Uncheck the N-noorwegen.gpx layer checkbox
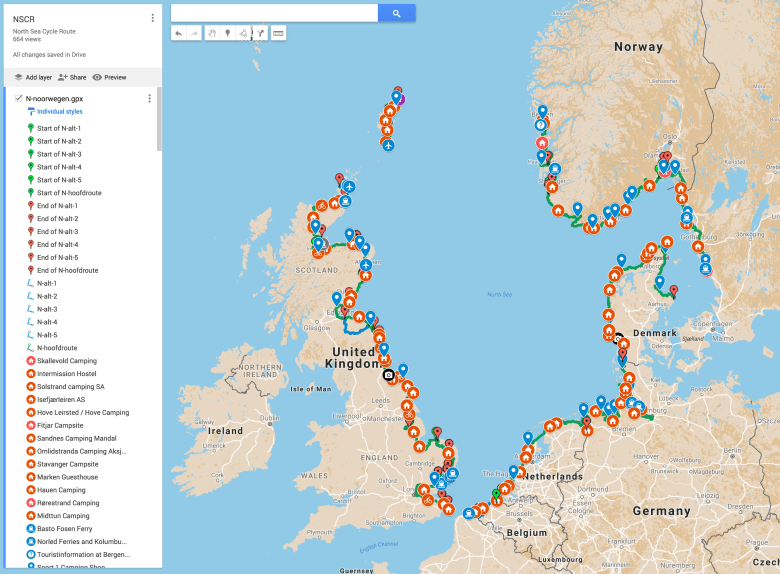 tap(19, 98)
